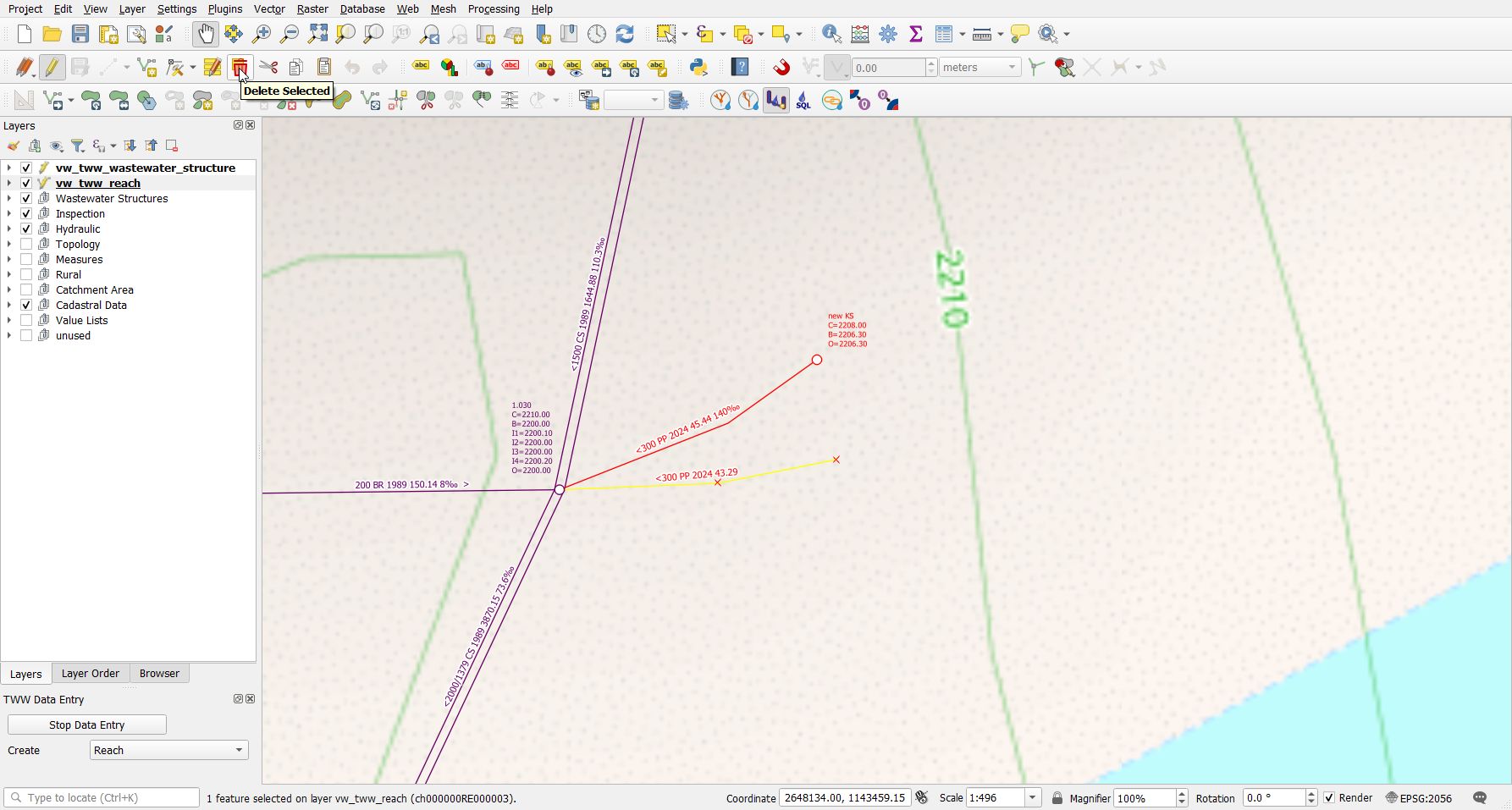Switch to the Browser tab

[x=159, y=674]
